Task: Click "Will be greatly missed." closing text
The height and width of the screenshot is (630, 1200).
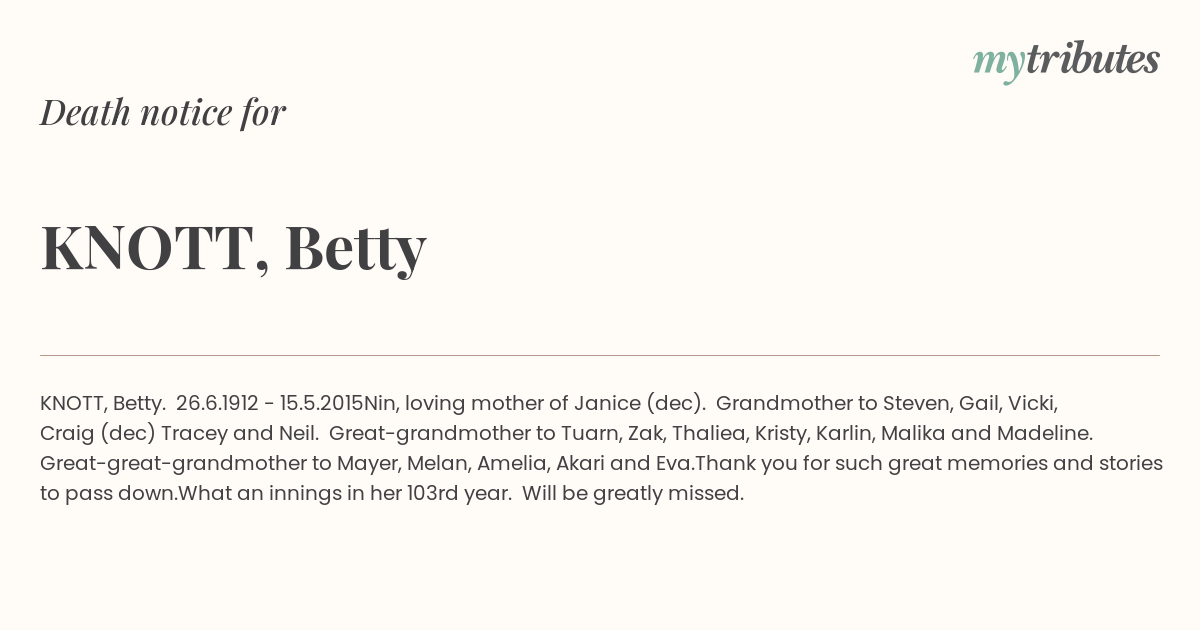Action: pos(633,494)
